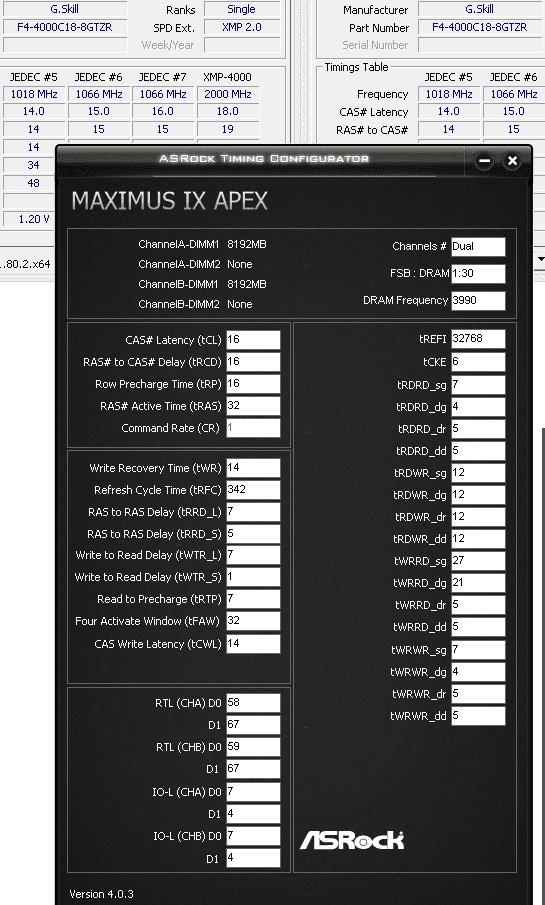
Task: Click the tRDRD_dr value field
Action: 479,429
